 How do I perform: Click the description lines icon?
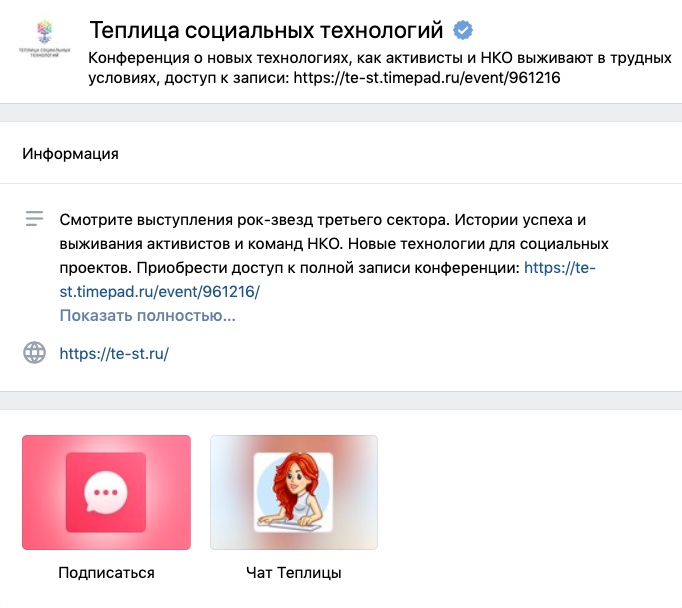35,218
